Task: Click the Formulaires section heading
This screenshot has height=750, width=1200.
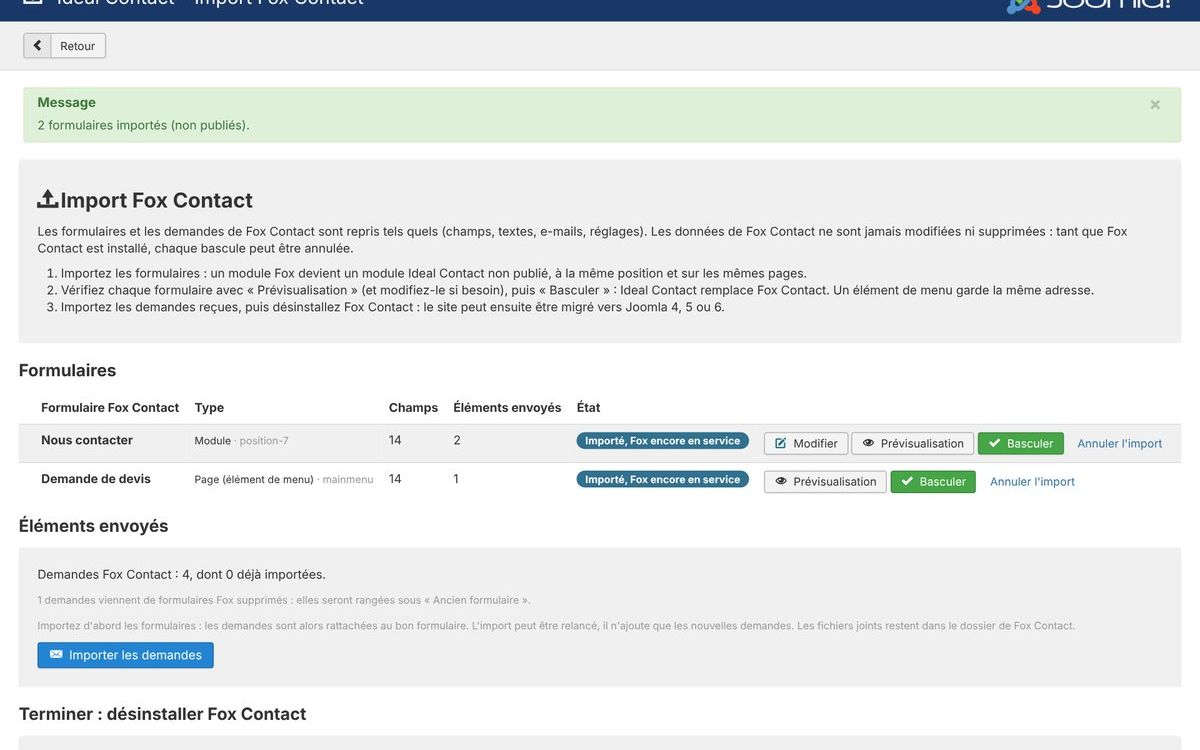Action: pos(67,370)
